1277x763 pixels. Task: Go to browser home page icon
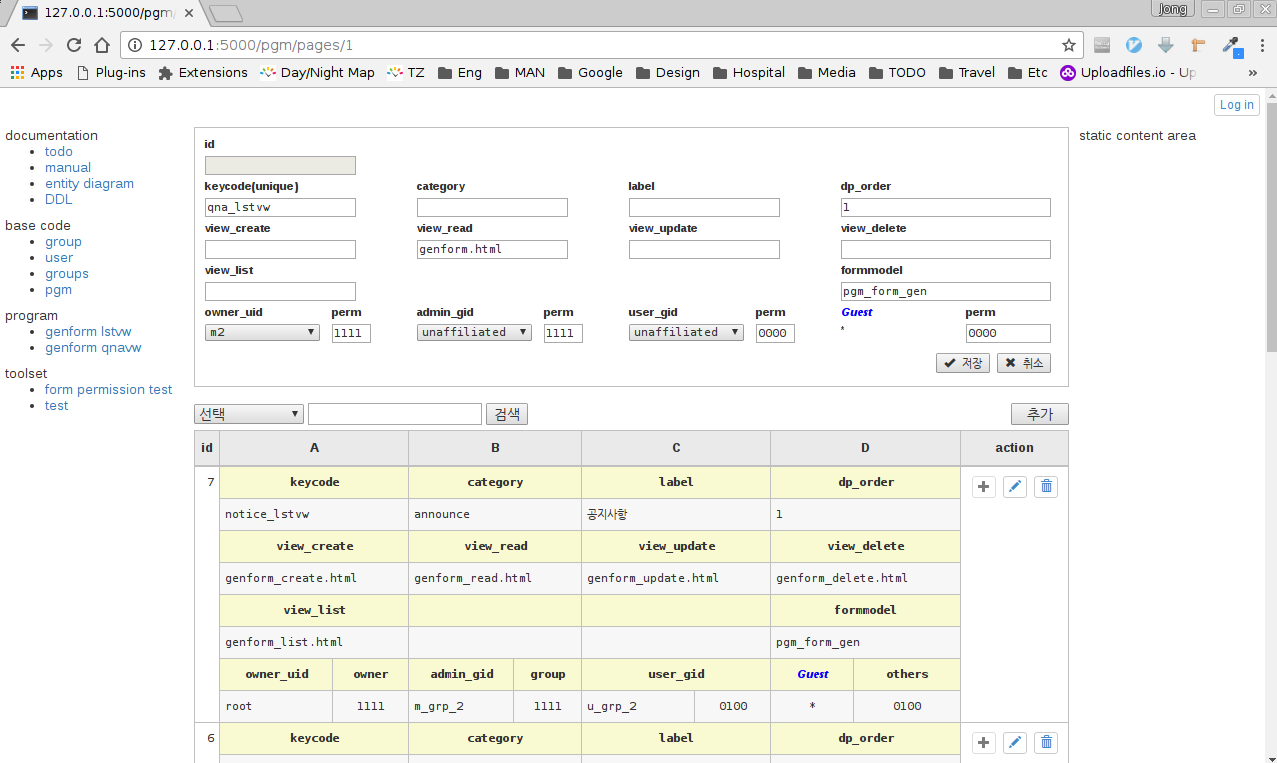[102, 45]
